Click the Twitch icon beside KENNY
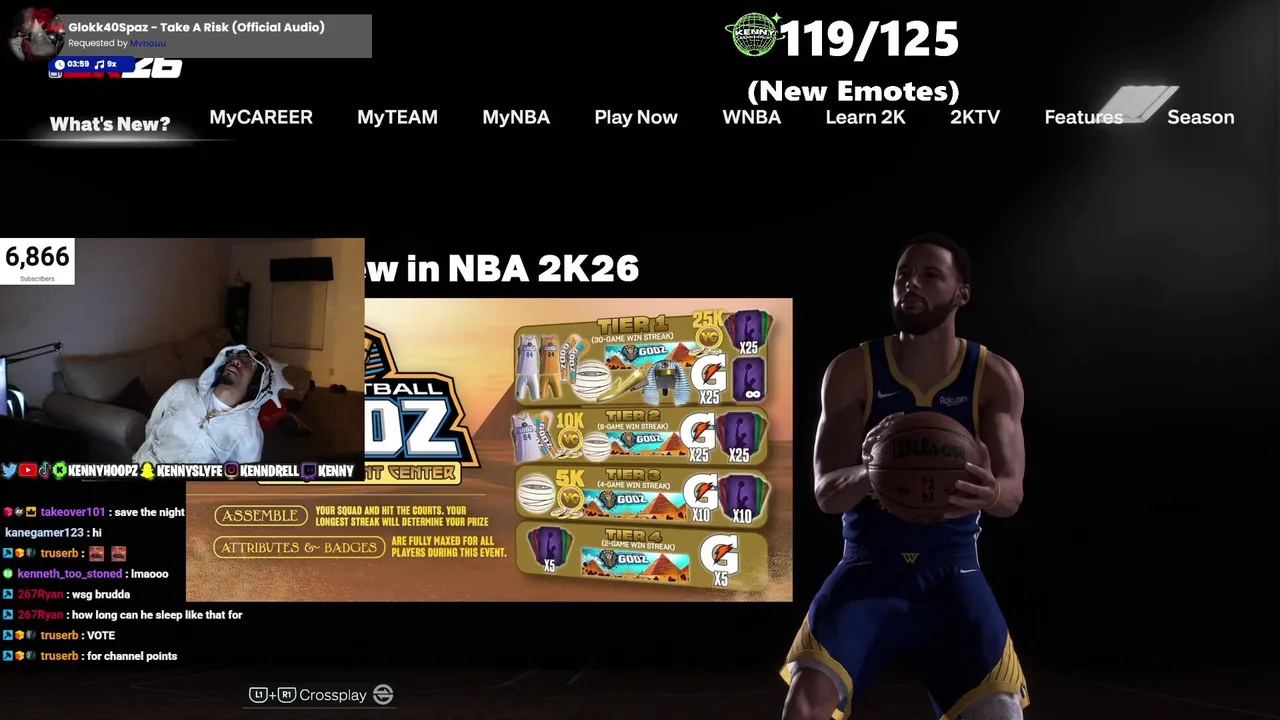Viewport: 1280px width, 720px height. 308,470
